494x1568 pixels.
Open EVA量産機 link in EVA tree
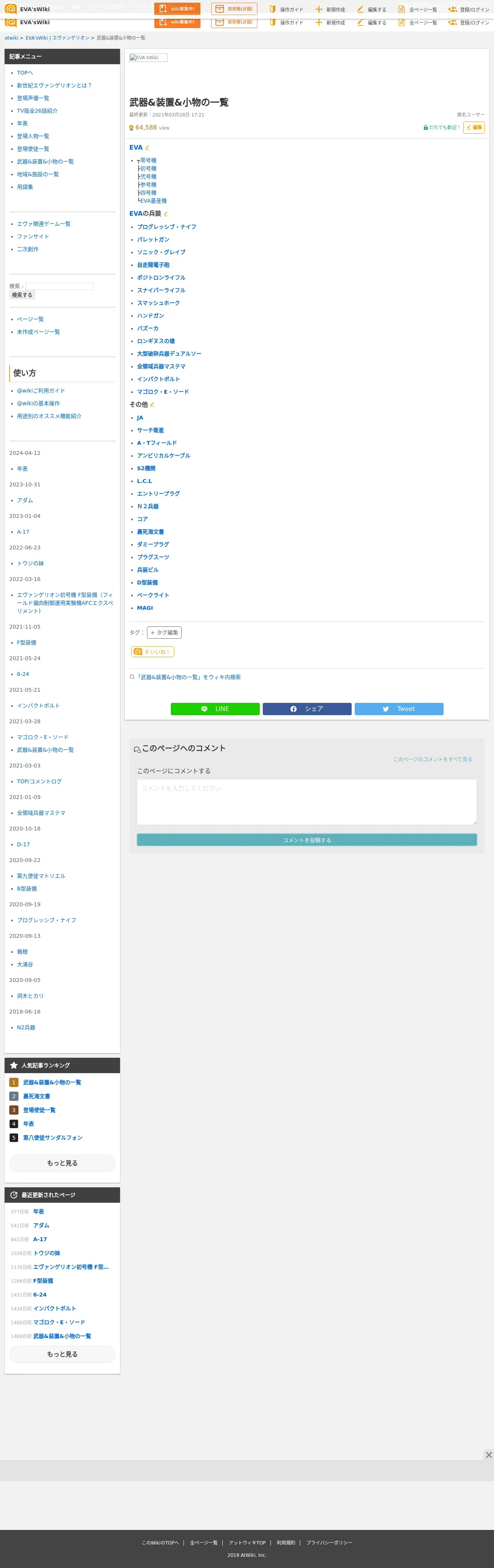point(154,201)
